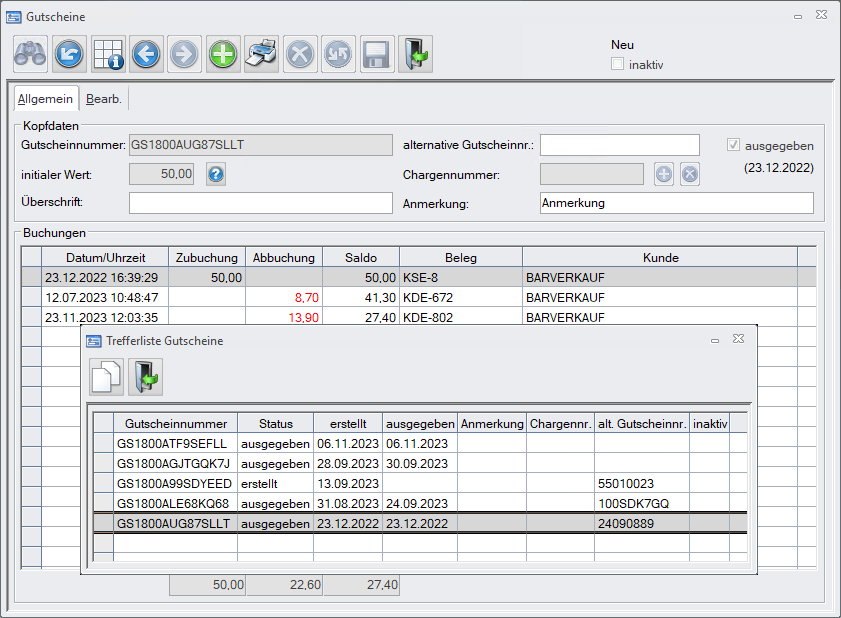Image resolution: width=841 pixels, height=618 pixels.
Task: Print the voucher using printer icon
Action: tap(261, 54)
